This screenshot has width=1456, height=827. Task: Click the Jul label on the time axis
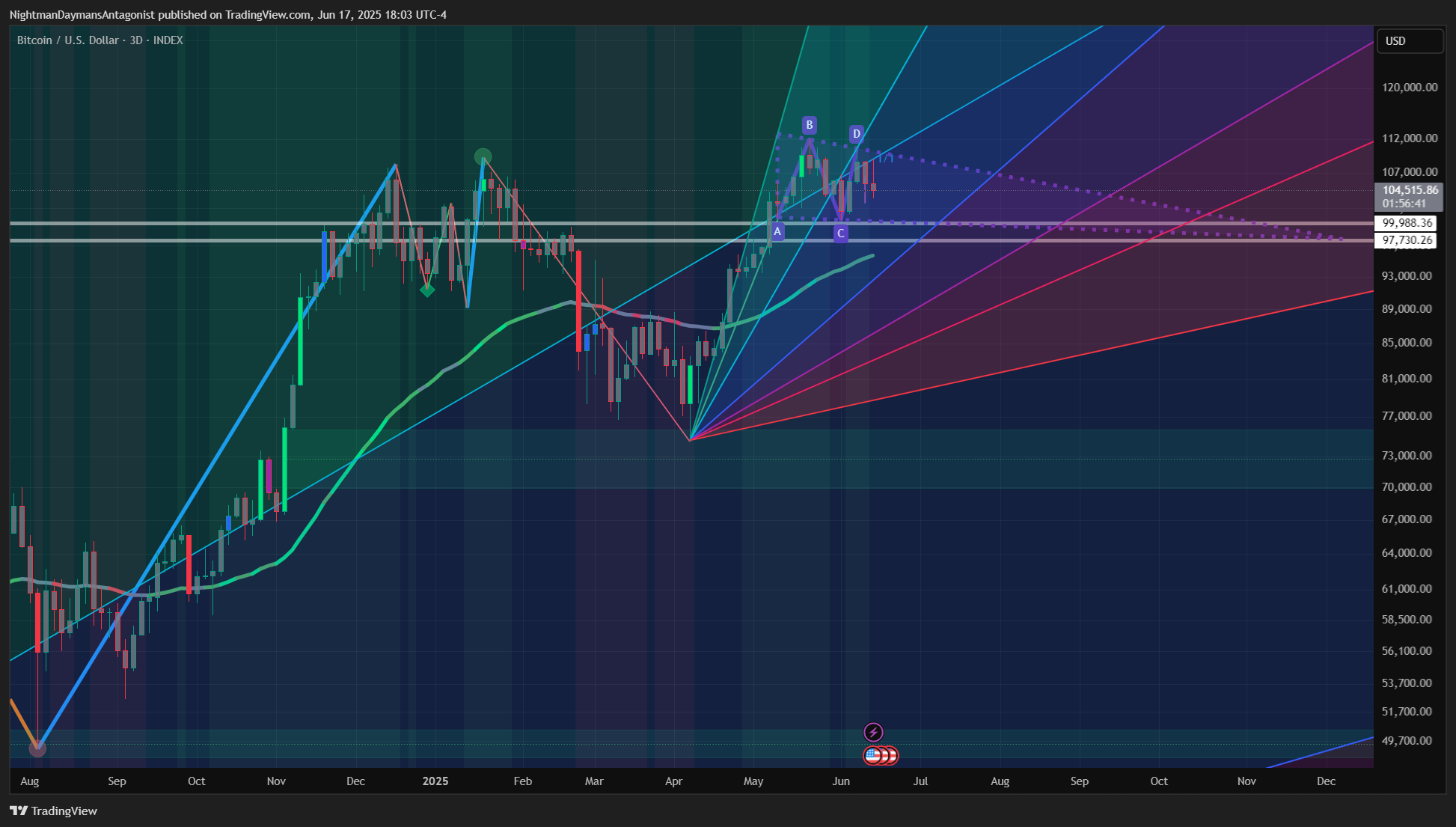pos(920,781)
